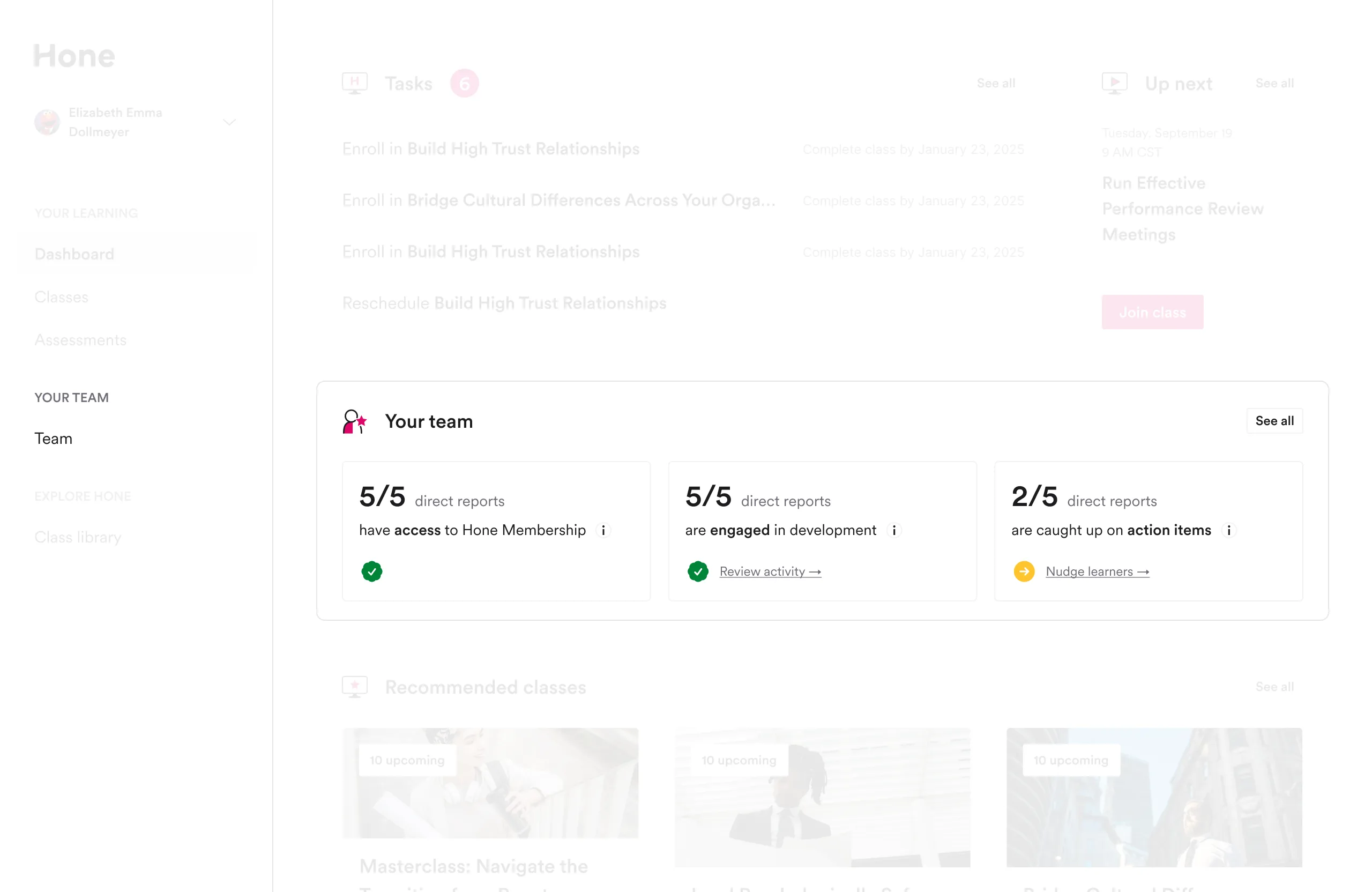Open the Nudge learners link

click(x=1097, y=571)
